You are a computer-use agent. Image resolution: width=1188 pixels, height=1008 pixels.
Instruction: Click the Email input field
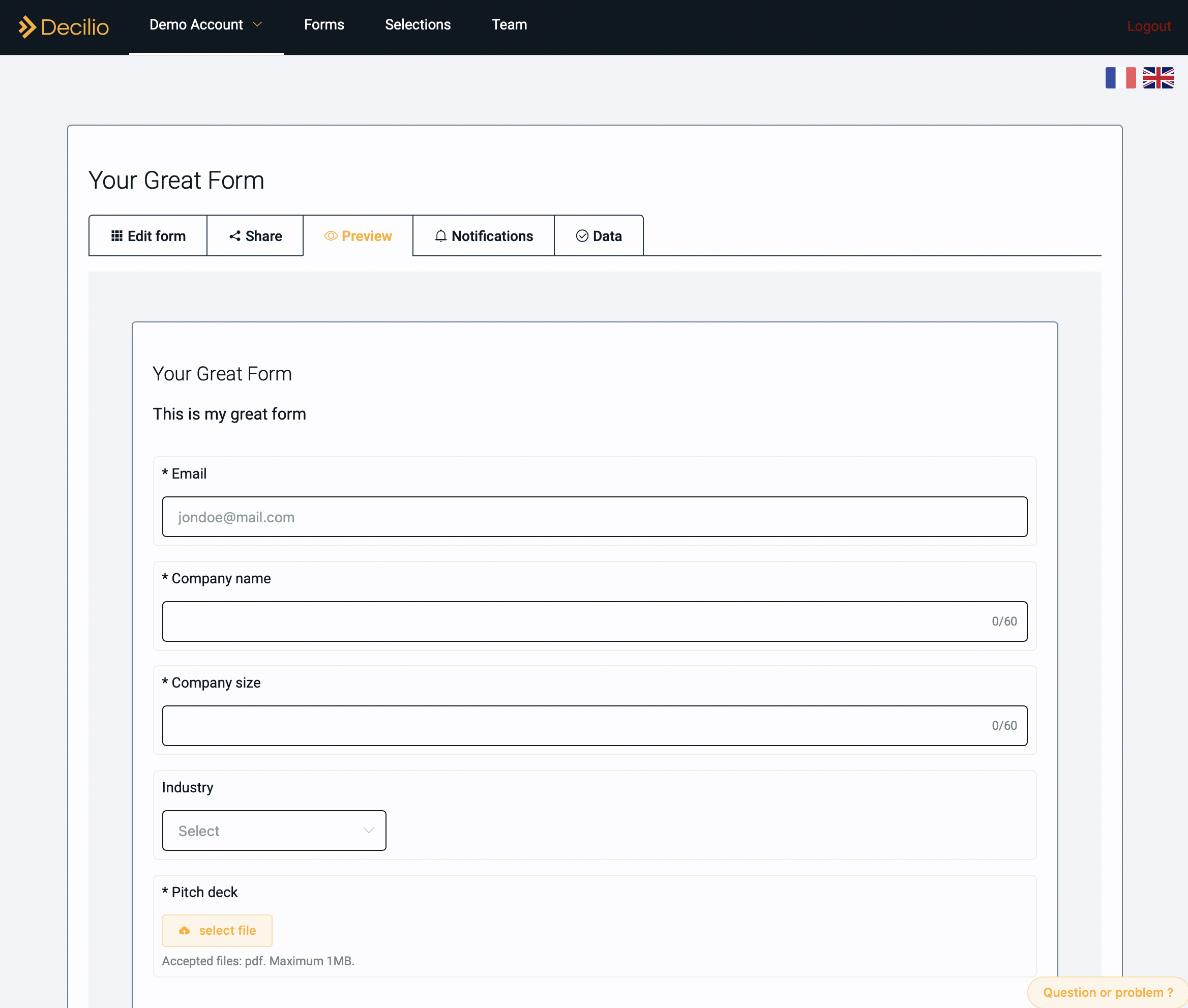point(594,516)
